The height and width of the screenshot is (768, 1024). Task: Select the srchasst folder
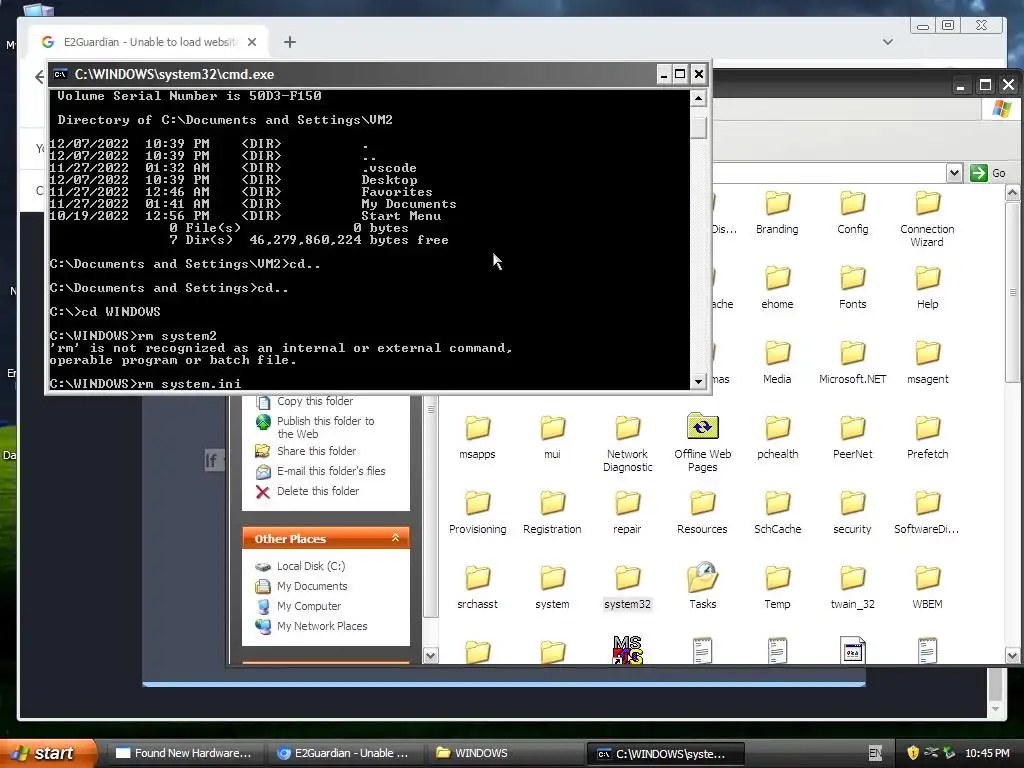[x=477, y=587]
